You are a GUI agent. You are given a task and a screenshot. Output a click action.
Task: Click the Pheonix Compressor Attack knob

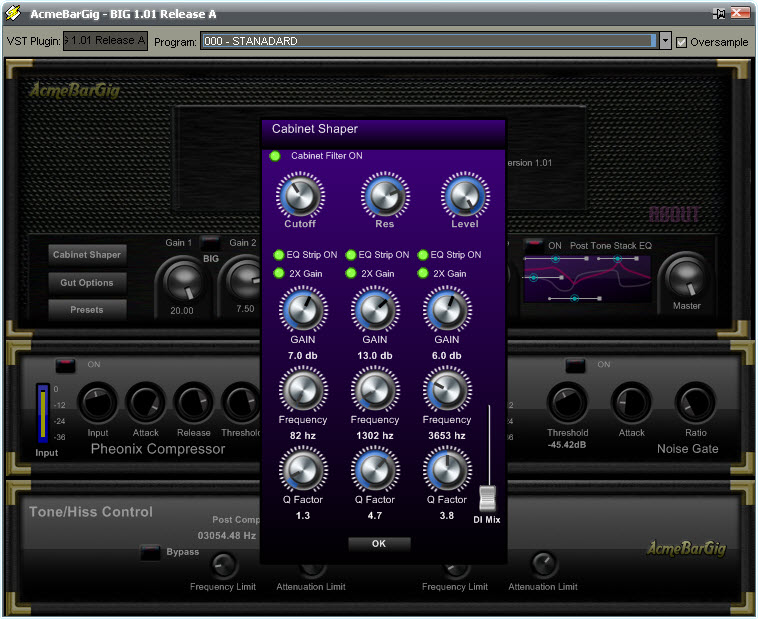(x=146, y=403)
